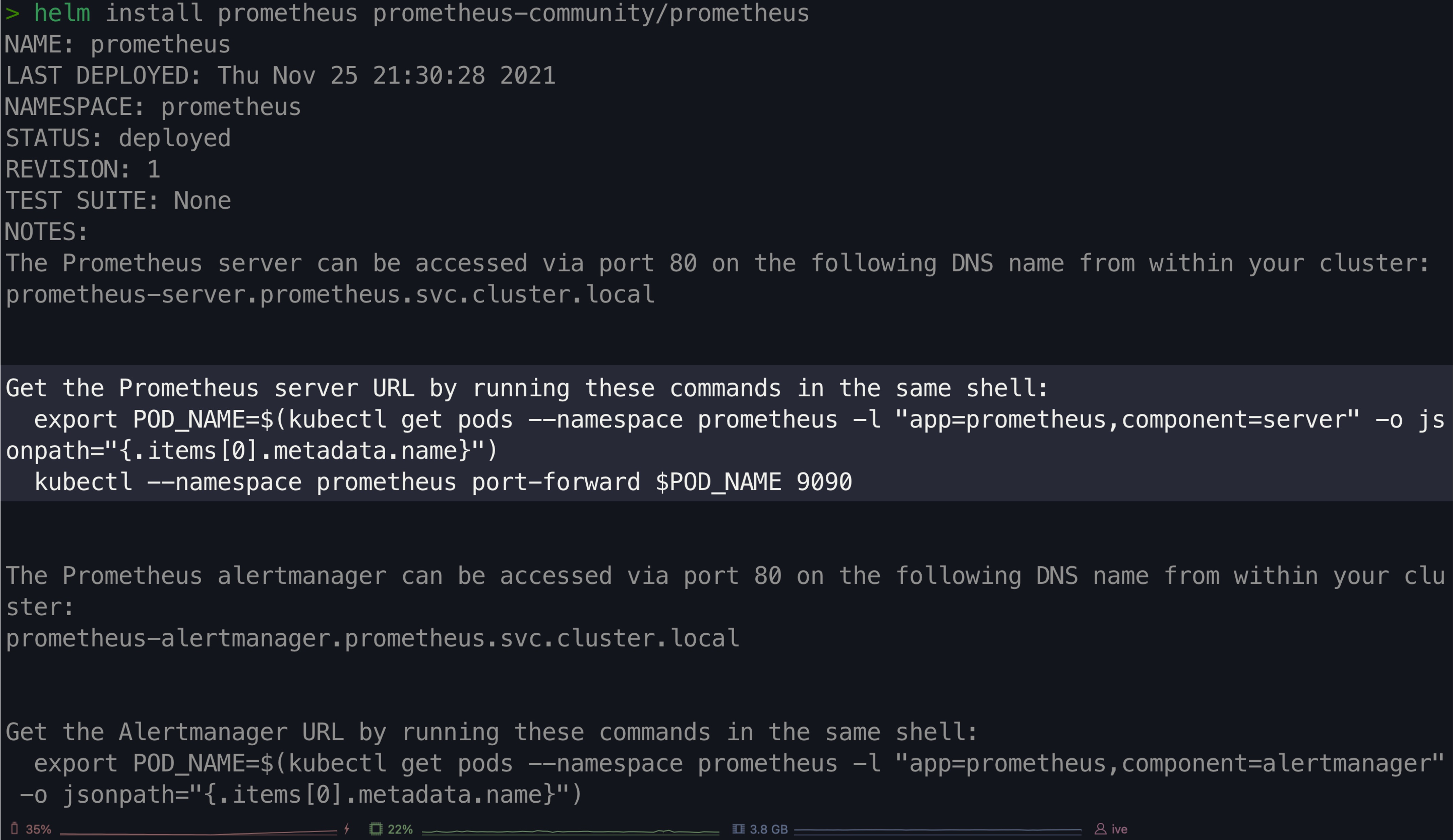Click the prometheus-server.prometheus.svc.cluster.local DNS name
The image size is (1453, 840).
click(330, 295)
